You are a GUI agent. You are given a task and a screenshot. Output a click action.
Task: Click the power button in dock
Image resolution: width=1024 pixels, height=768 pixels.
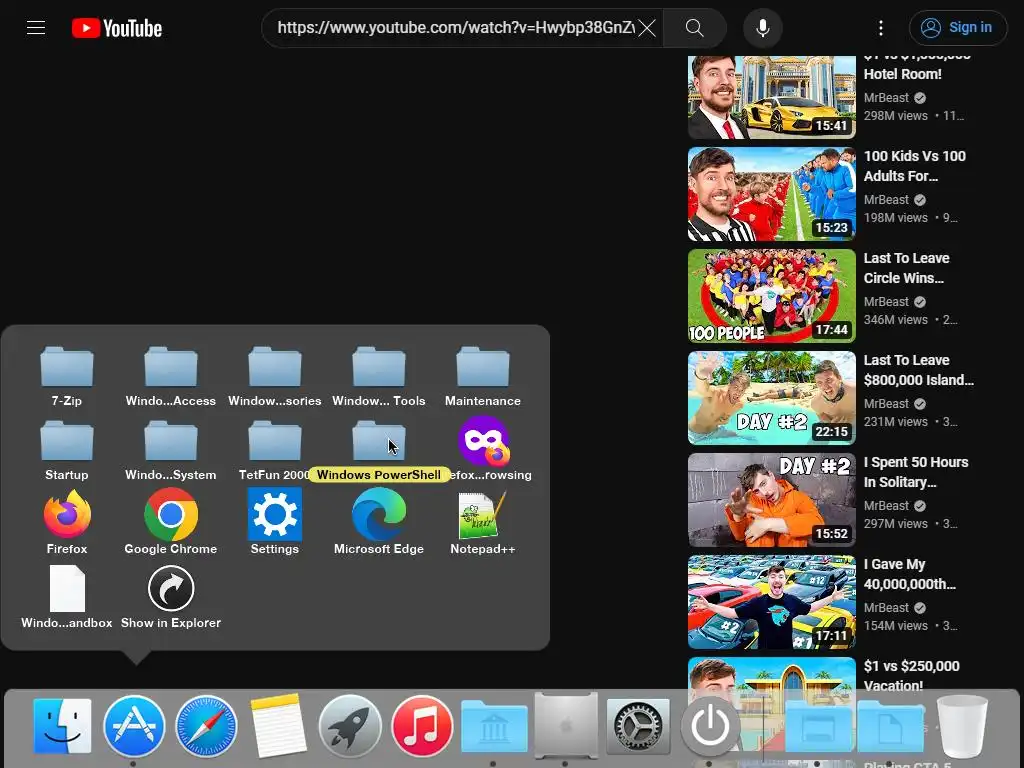click(710, 726)
